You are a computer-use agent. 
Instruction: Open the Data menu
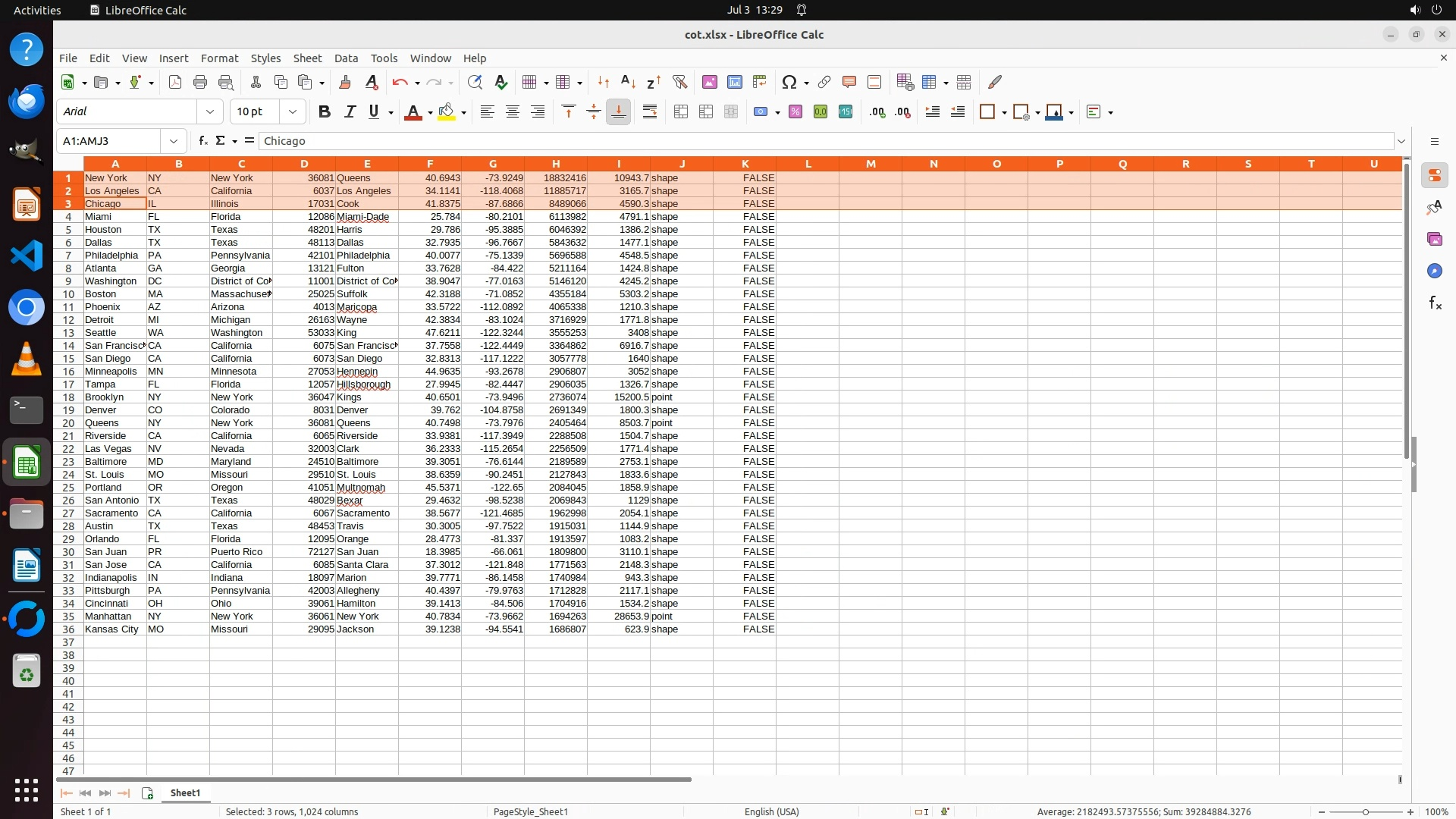pos(346,58)
